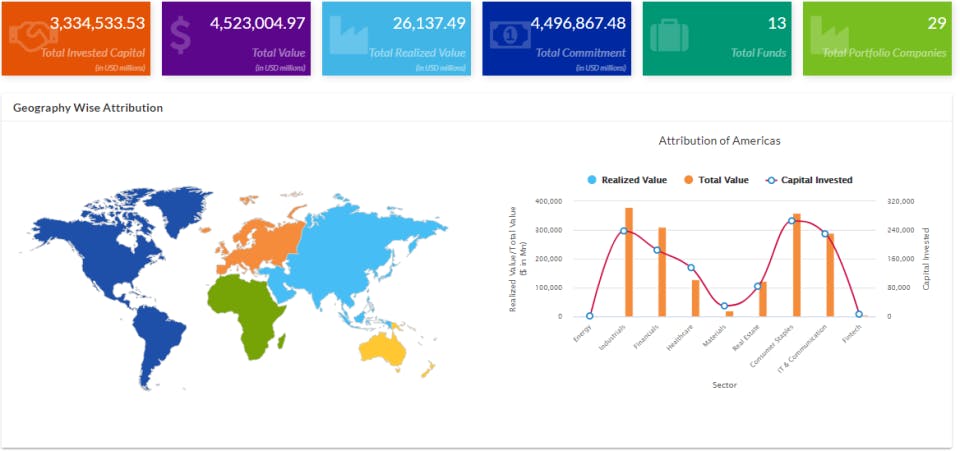960x451 pixels.
Task: Toggle the Total Value legend series
Action: (x=716, y=180)
